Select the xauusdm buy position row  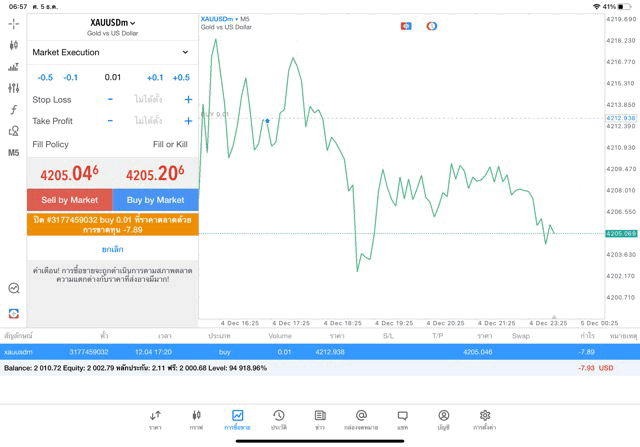300,352
